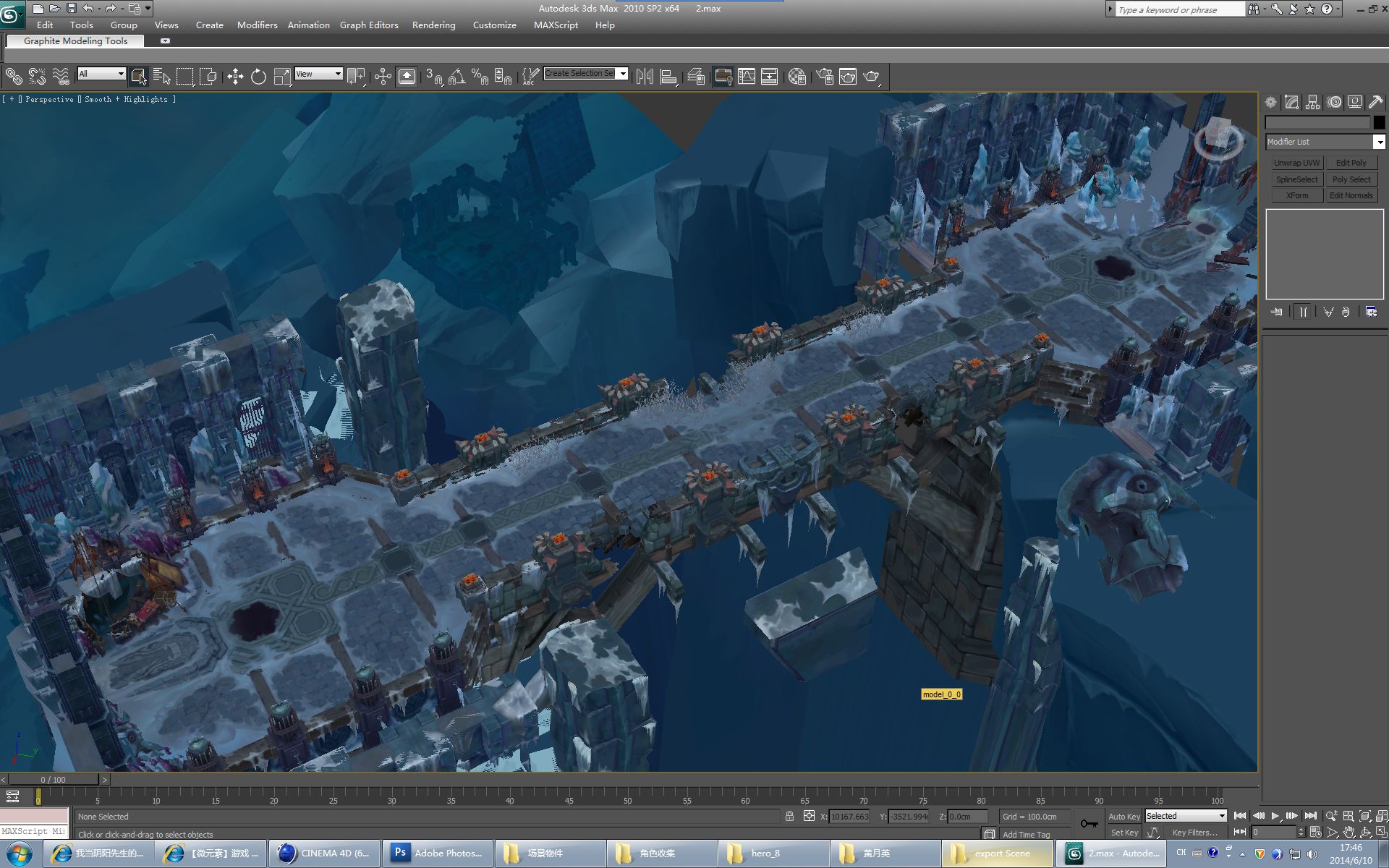Click the object color swatch
The width and height of the screenshot is (1389, 868).
[1379, 122]
